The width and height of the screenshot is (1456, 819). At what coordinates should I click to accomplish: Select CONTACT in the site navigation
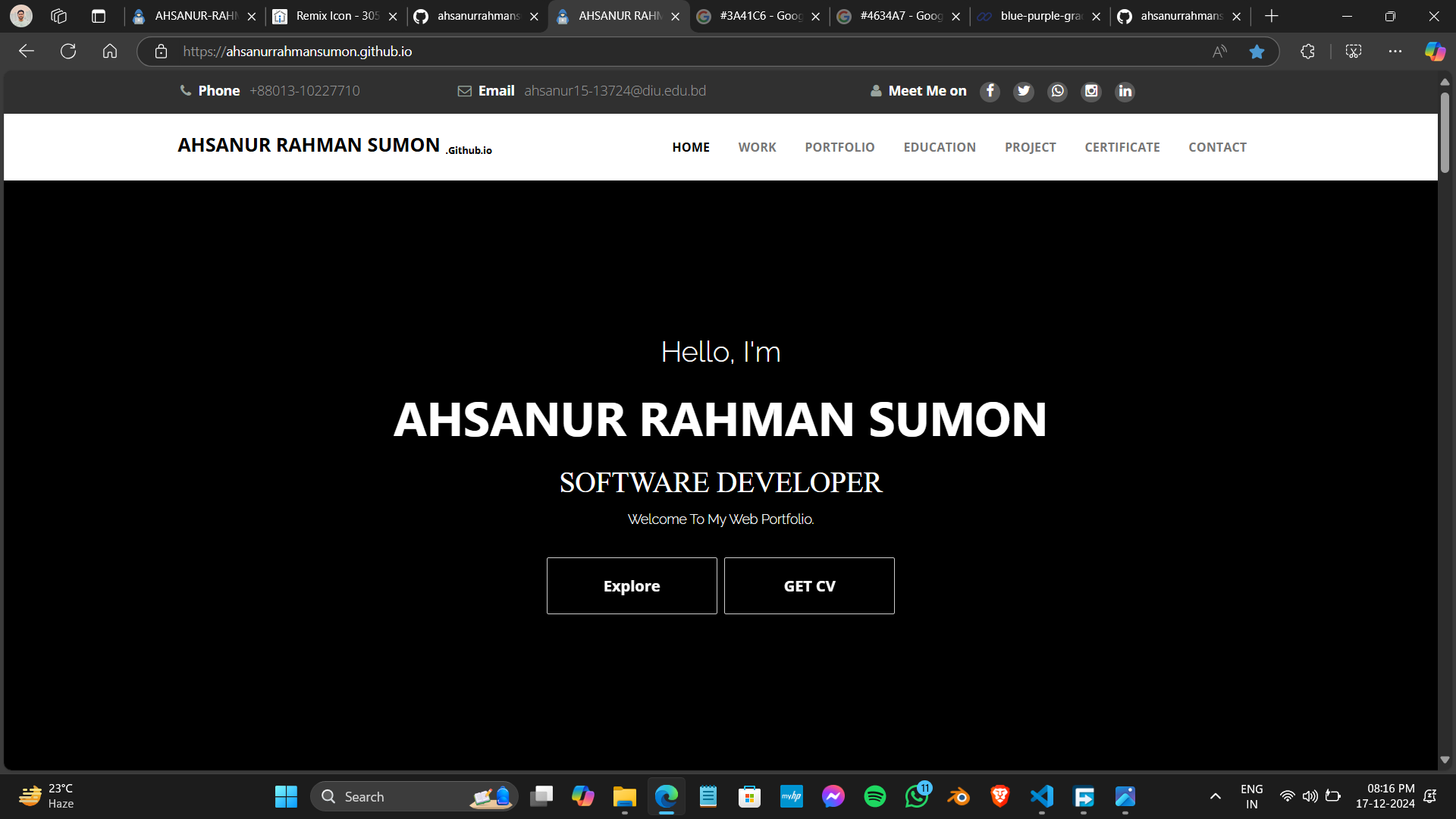tap(1218, 147)
